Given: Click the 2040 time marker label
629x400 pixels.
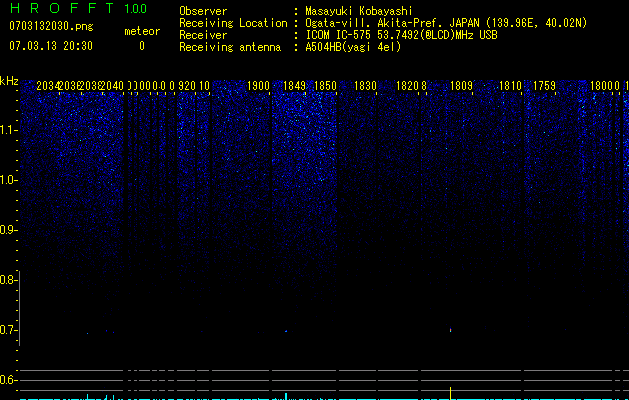Looking at the screenshot, I should coord(112,86).
